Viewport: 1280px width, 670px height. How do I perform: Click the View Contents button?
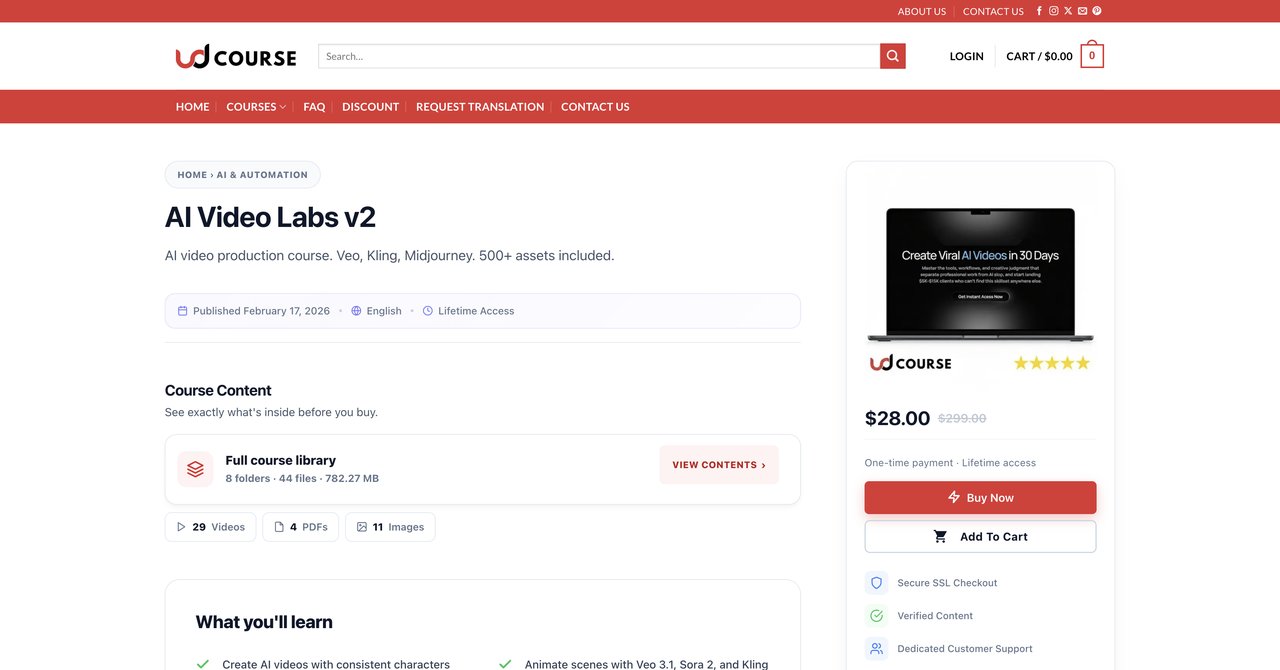pyautogui.click(x=719, y=465)
